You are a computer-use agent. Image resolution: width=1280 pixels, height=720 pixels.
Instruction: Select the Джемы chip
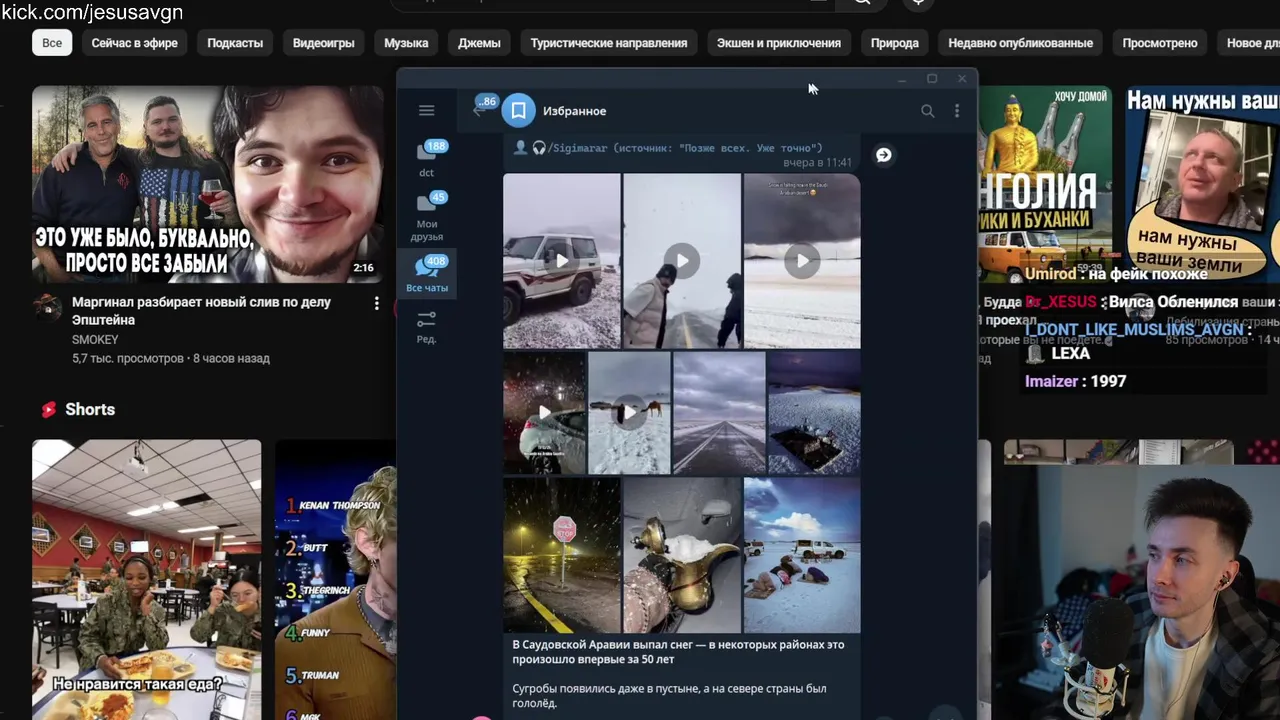(479, 43)
